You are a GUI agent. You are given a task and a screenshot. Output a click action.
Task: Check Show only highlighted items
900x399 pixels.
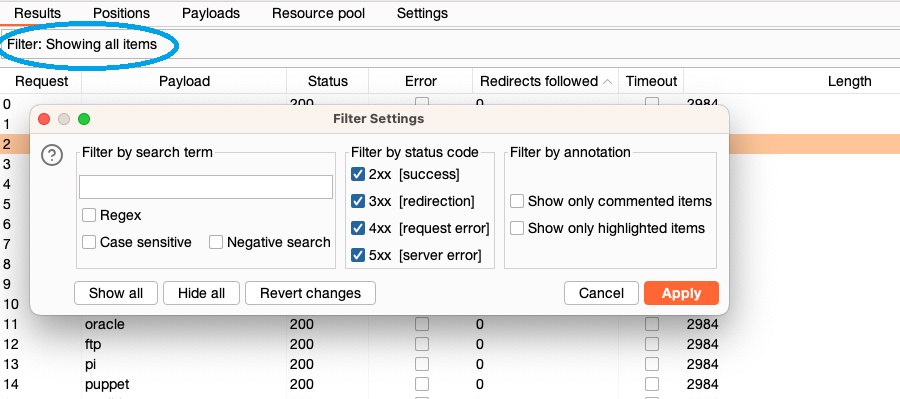pyautogui.click(x=517, y=228)
